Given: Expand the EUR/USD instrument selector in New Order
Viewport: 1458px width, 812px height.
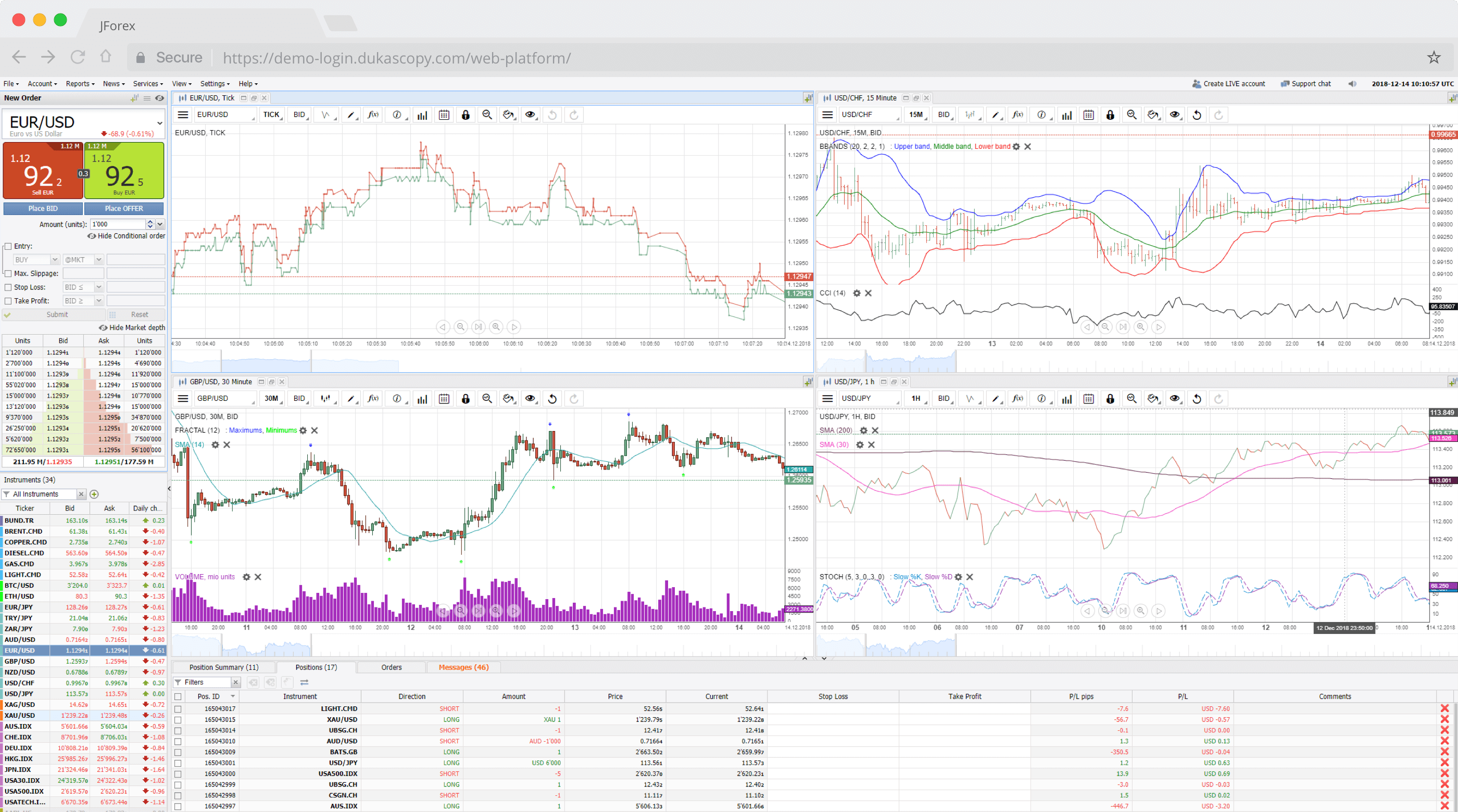Looking at the screenshot, I should (x=160, y=123).
